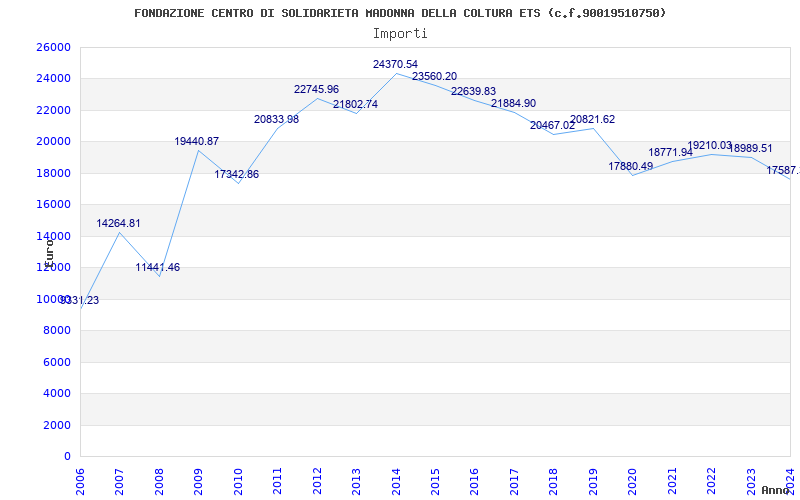The width and height of the screenshot is (800, 500).
Task: Select the 14264.81 data label
Action: [x=118, y=223]
